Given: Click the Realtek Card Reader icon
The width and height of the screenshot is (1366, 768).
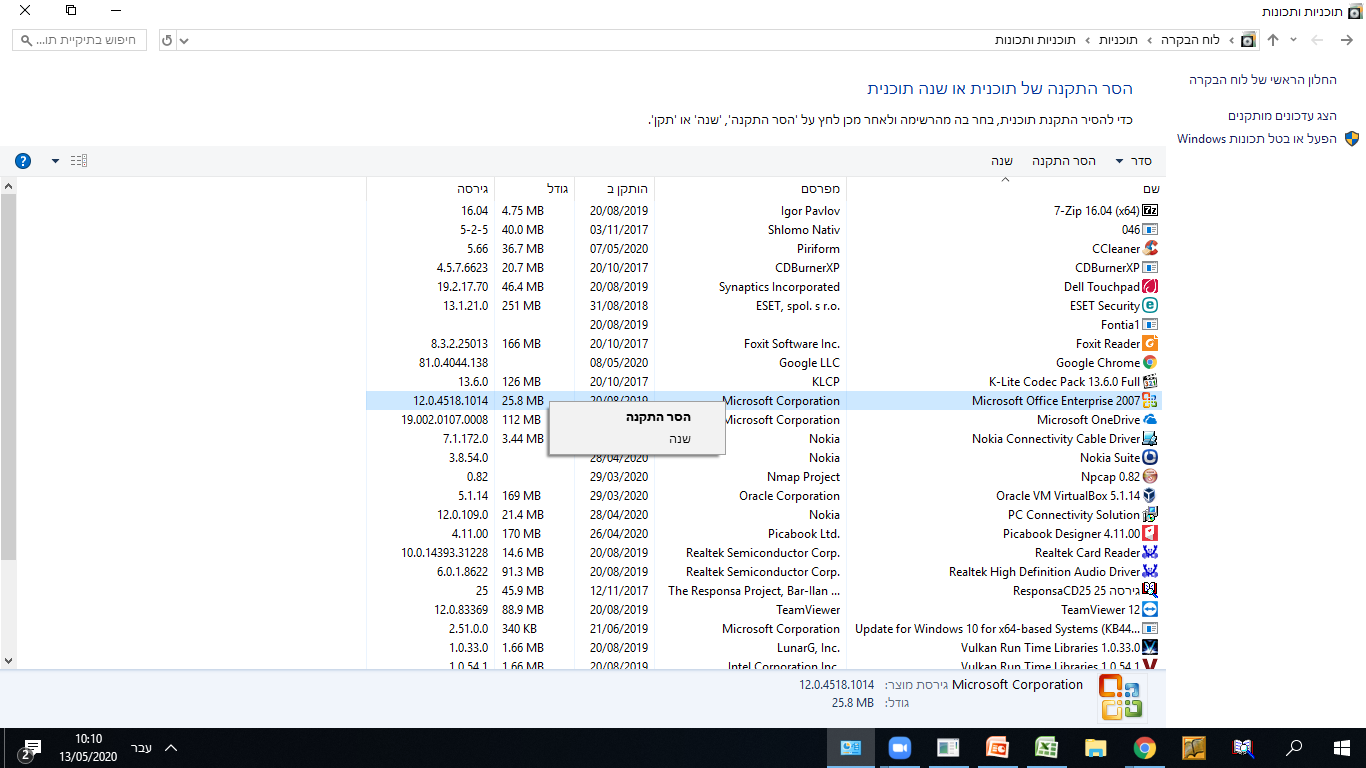Looking at the screenshot, I should [x=1150, y=553].
